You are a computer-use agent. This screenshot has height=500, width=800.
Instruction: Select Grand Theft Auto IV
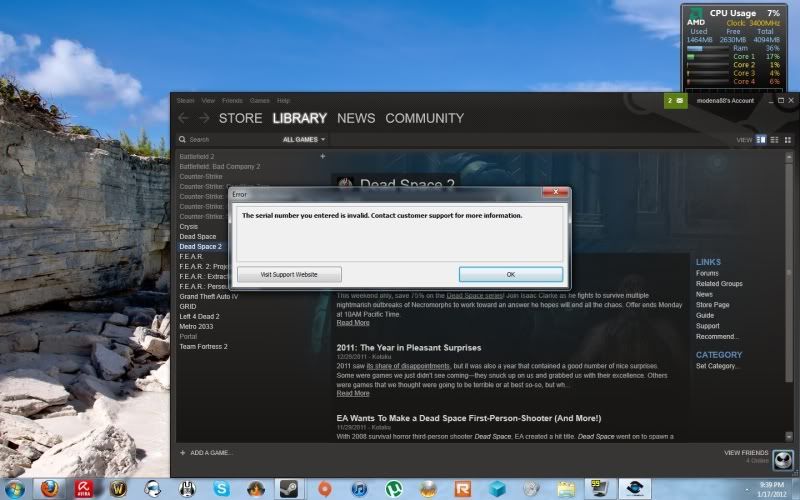click(208, 296)
